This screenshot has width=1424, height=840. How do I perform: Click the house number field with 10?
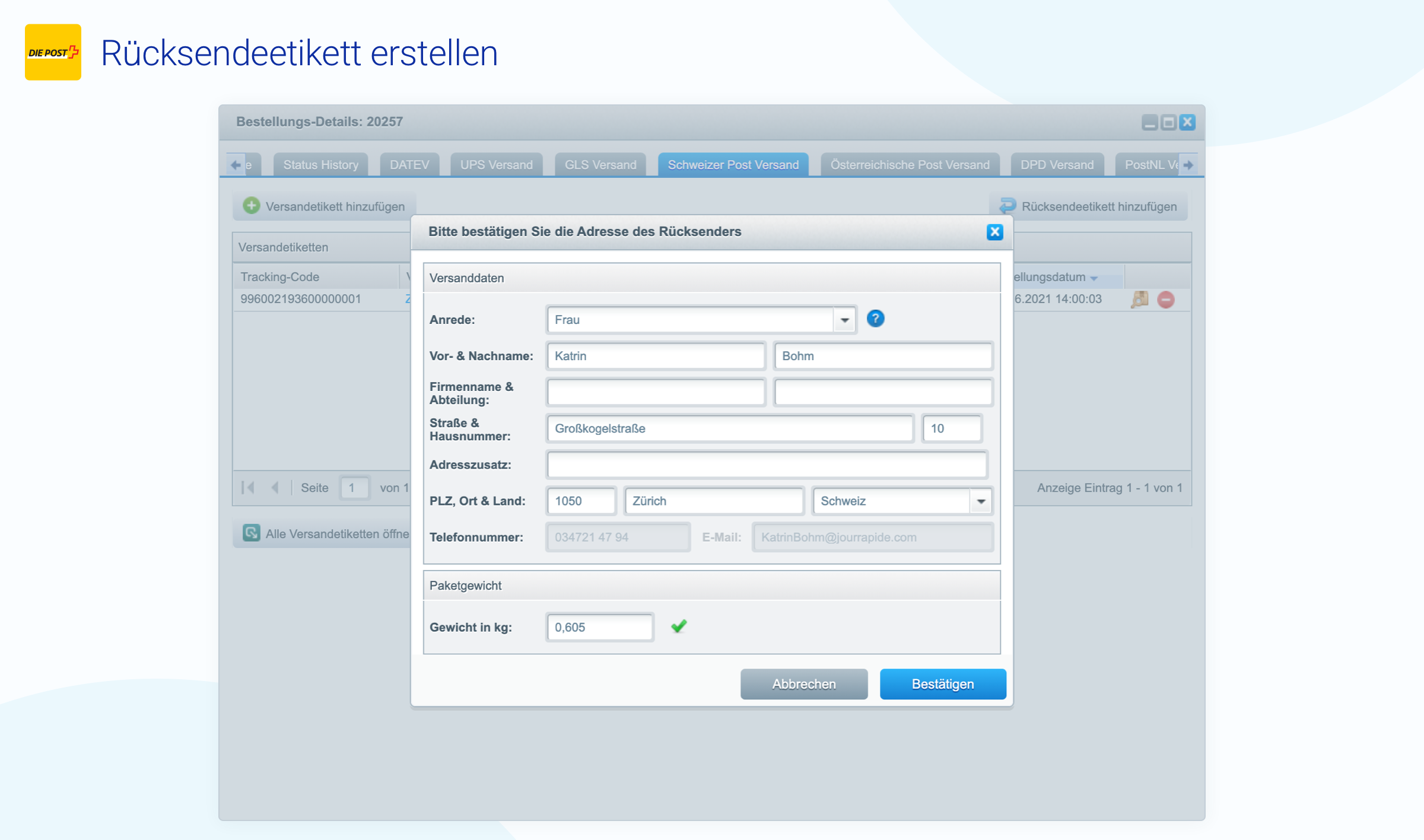[x=952, y=428]
